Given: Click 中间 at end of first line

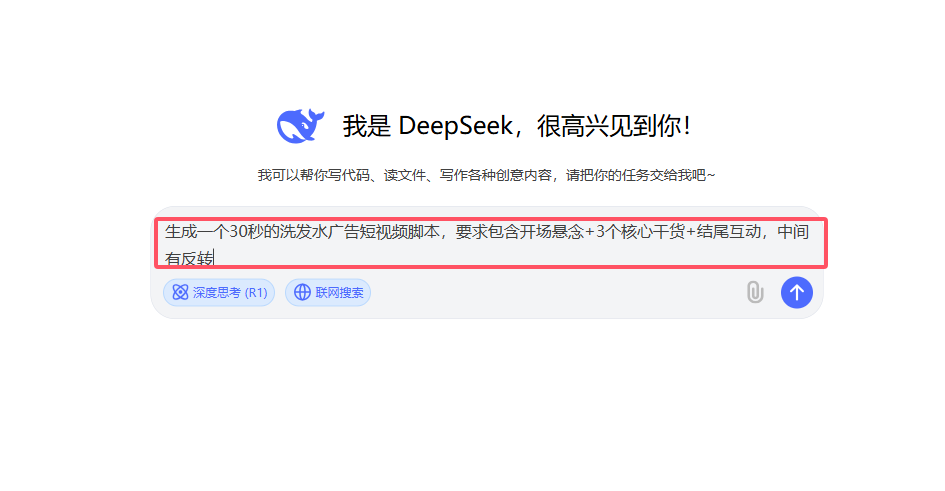Looking at the screenshot, I should [793, 232].
